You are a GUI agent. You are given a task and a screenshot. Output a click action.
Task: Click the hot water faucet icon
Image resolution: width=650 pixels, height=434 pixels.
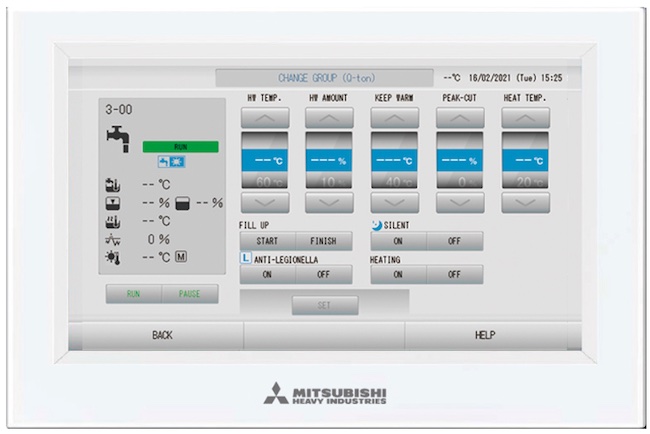point(118,139)
